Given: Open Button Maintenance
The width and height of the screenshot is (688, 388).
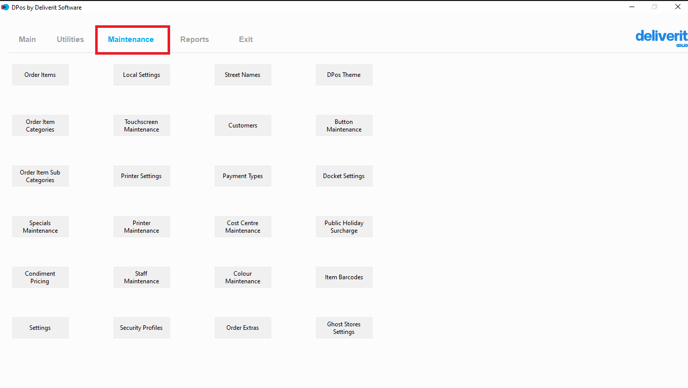Looking at the screenshot, I should (x=344, y=126).
